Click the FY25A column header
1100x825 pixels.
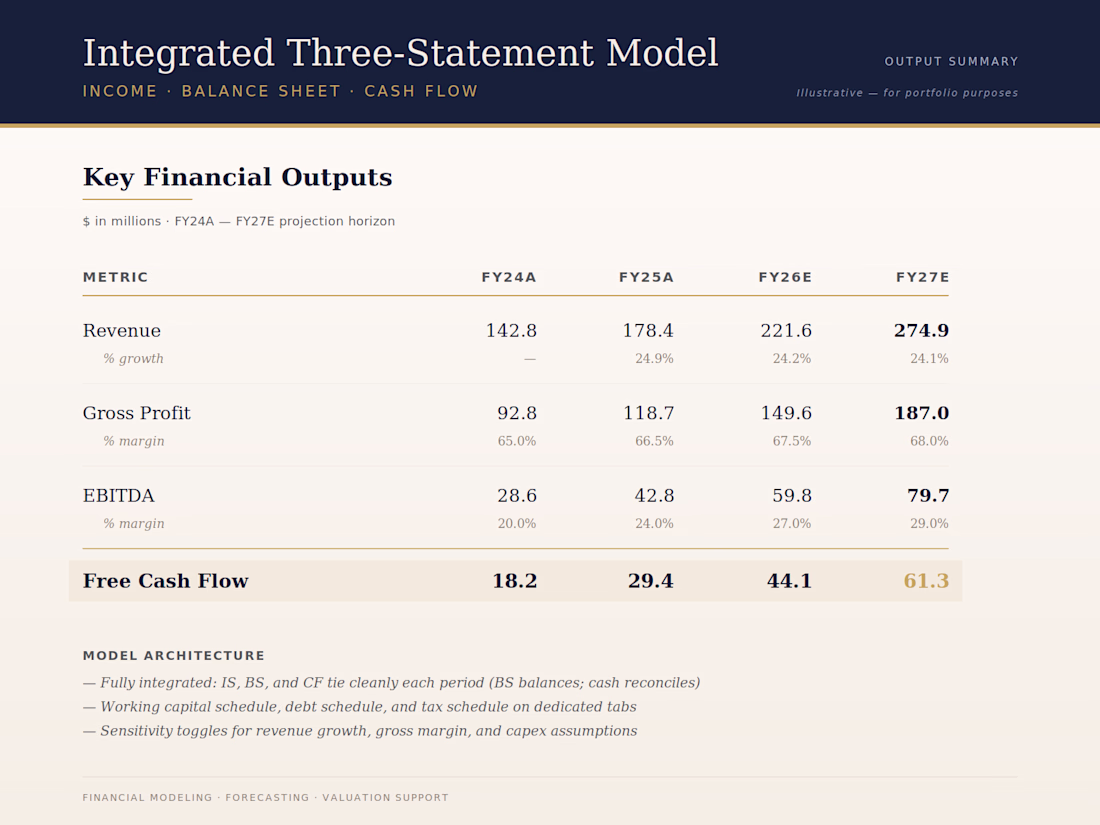tap(646, 277)
